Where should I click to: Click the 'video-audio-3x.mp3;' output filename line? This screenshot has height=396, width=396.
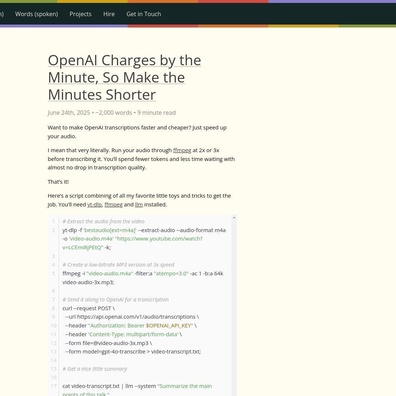pos(88,282)
